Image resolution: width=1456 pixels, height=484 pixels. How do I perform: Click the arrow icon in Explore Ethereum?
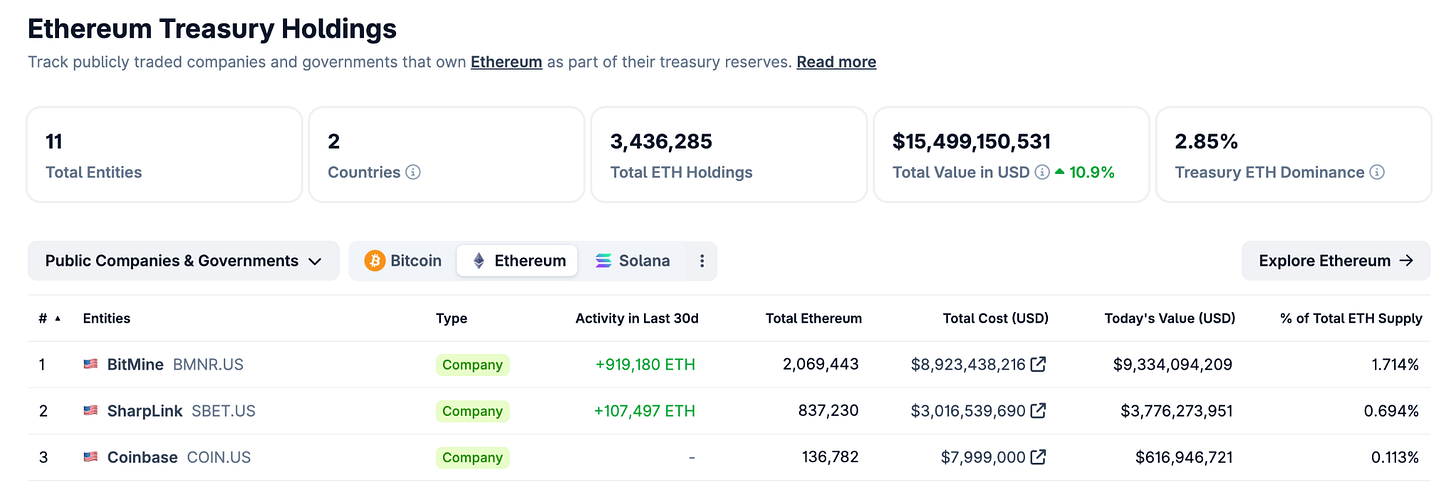[x=1406, y=261]
